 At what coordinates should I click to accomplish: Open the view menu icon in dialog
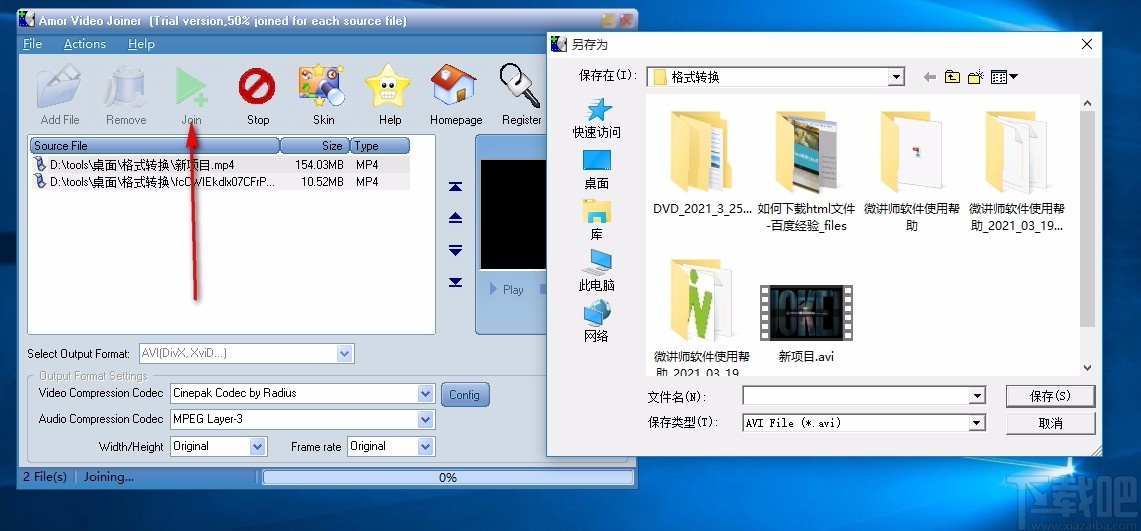click(1004, 77)
